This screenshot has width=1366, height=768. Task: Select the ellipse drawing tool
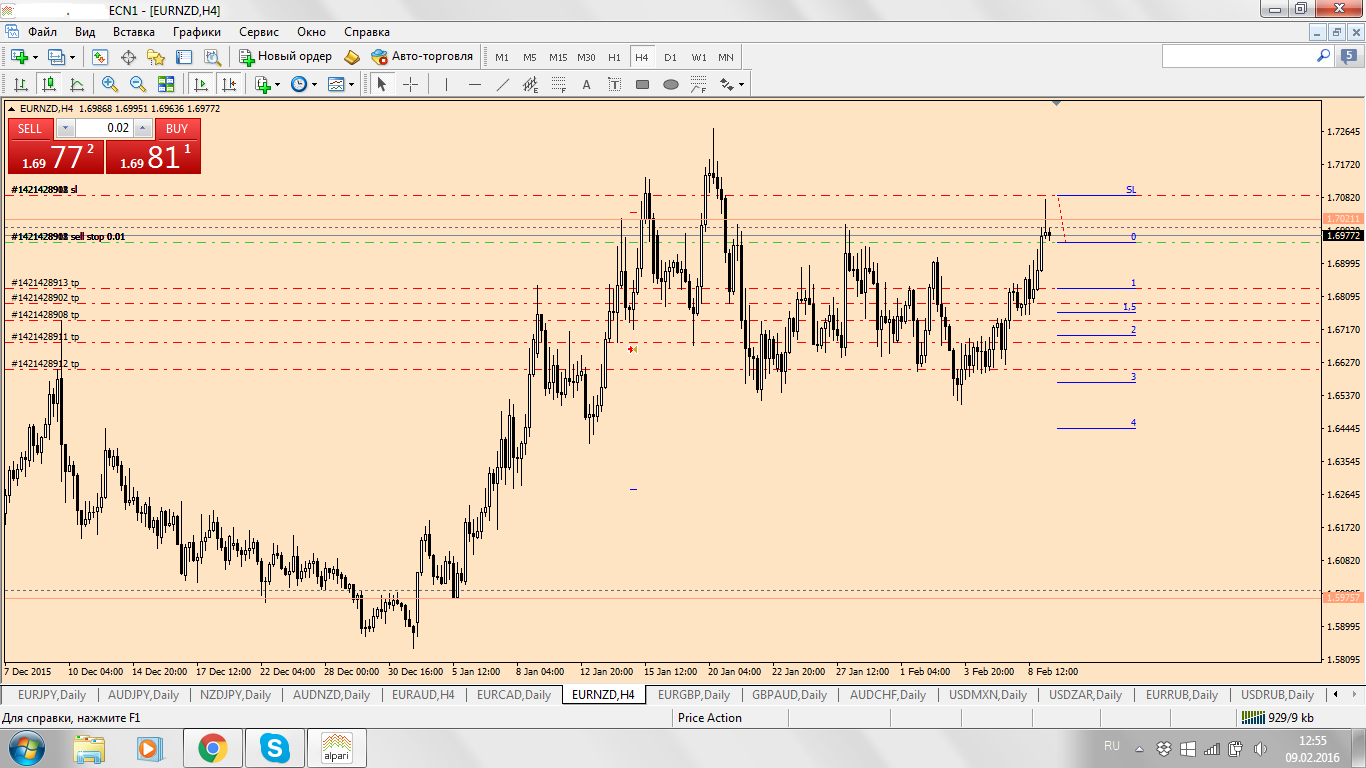click(670, 85)
